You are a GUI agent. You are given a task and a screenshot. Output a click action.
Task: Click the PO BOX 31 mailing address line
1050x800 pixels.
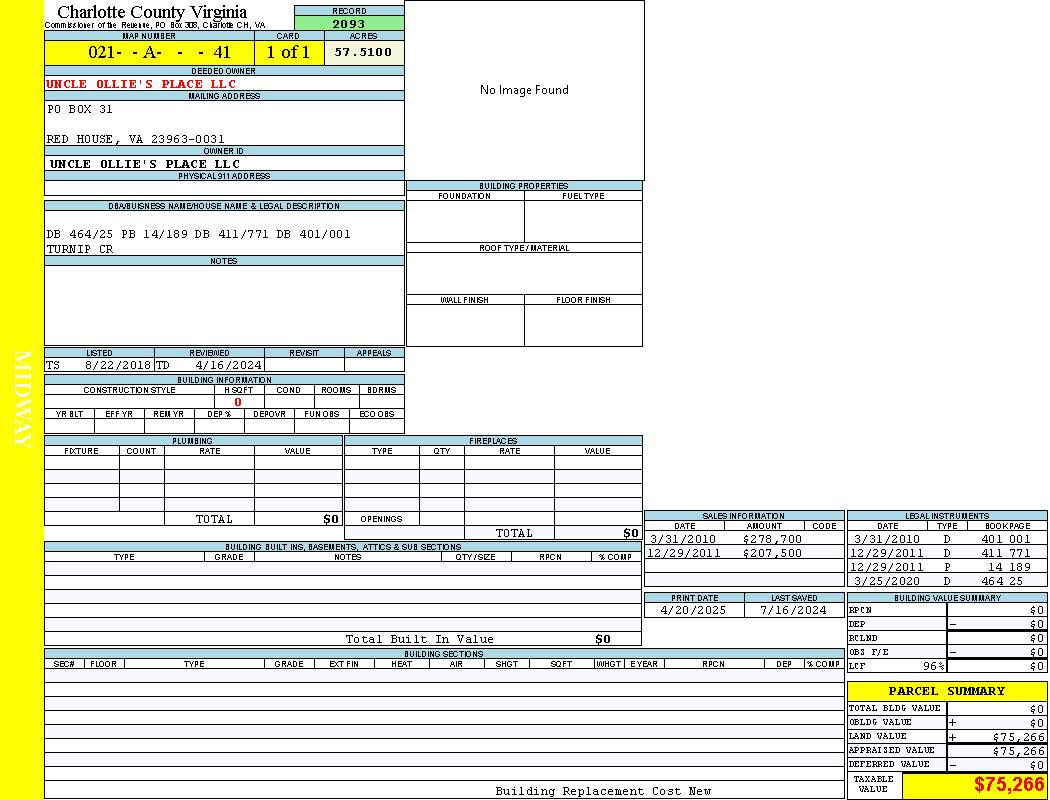point(80,109)
